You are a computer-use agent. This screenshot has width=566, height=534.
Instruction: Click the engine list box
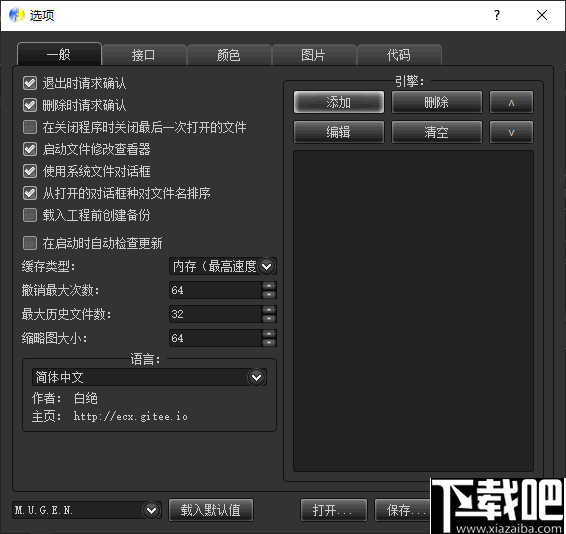tap(413, 311)
